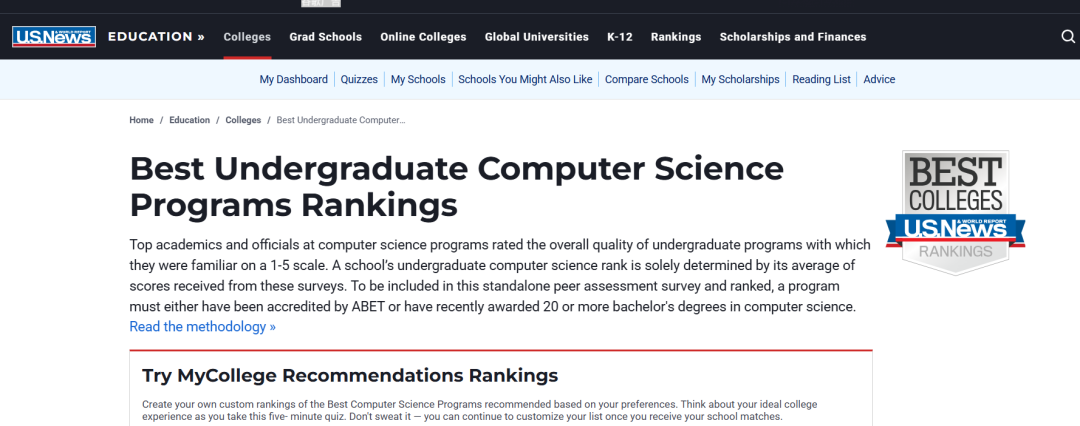The image size is (1080, 426).
Task: Open Scholarships and Finances menu
Action: coord(793,37)
